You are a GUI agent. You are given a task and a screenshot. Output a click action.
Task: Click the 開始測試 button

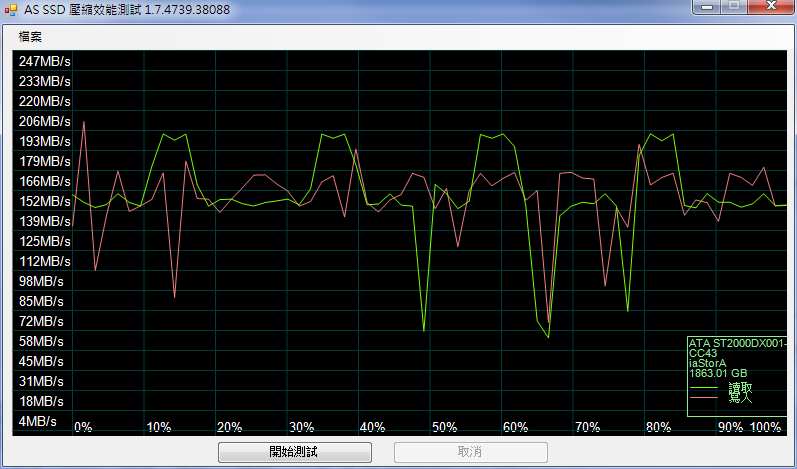295,452
